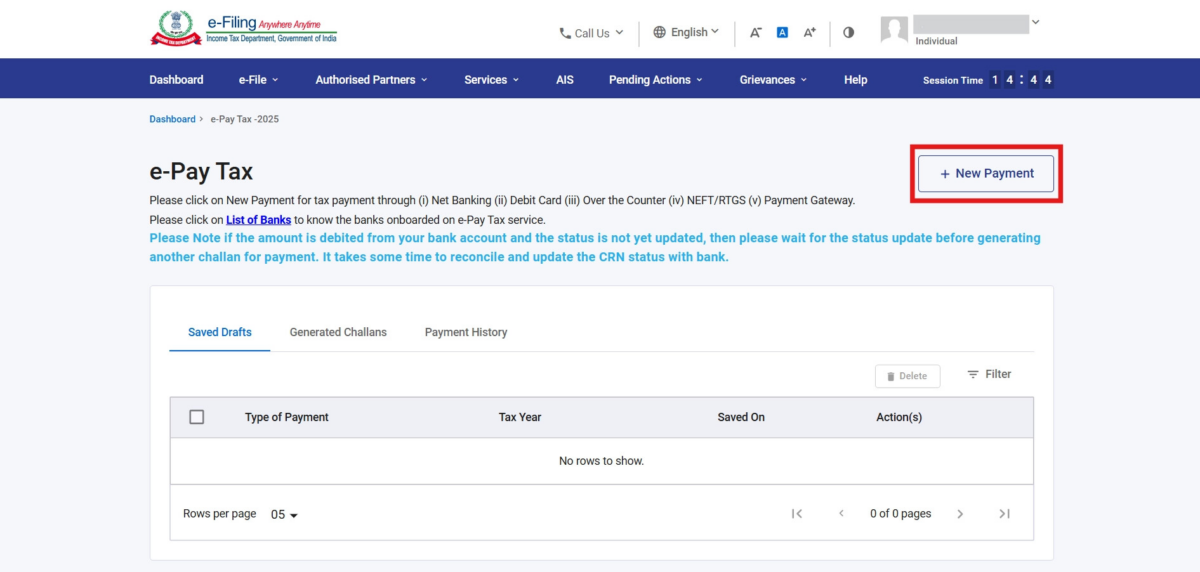Open the List of Banks link
The height and width of the screenshot is (572, 1200).
258,220
